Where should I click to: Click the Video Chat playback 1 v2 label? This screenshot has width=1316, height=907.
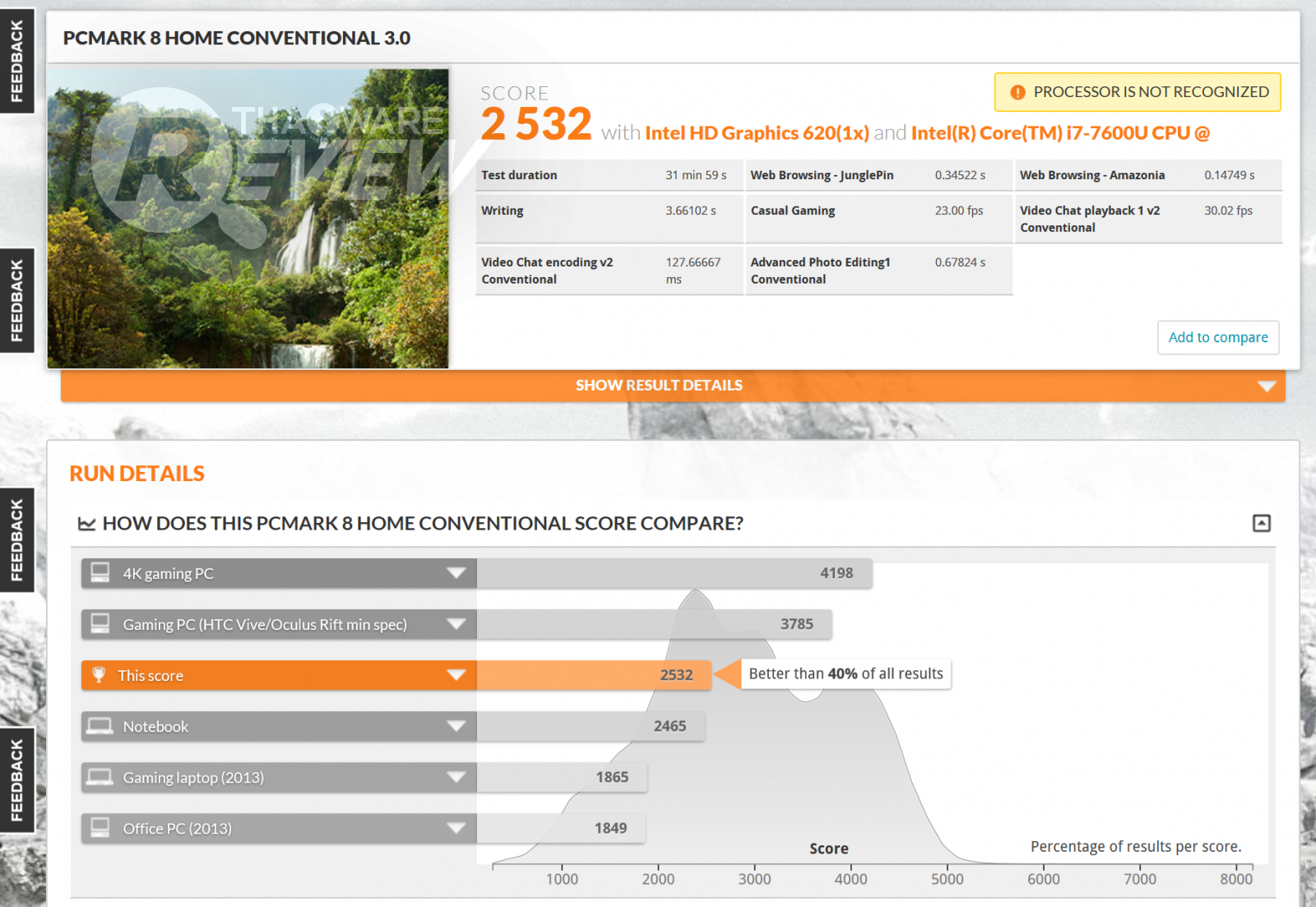1090,219
